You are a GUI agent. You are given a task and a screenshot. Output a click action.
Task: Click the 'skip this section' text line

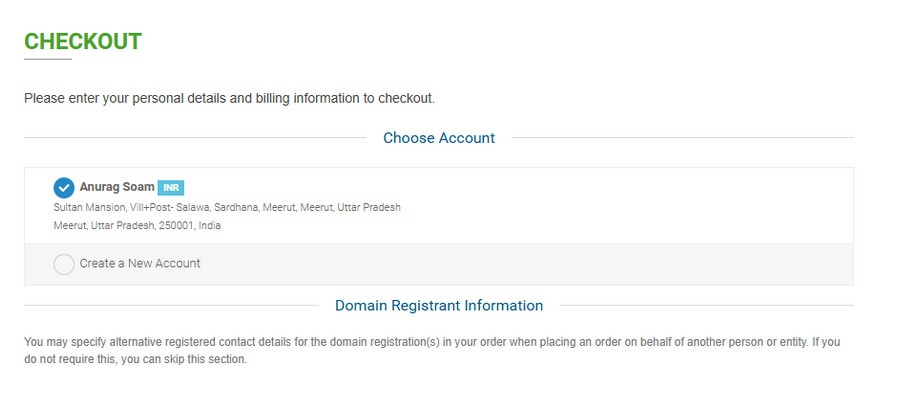[136, 360]
